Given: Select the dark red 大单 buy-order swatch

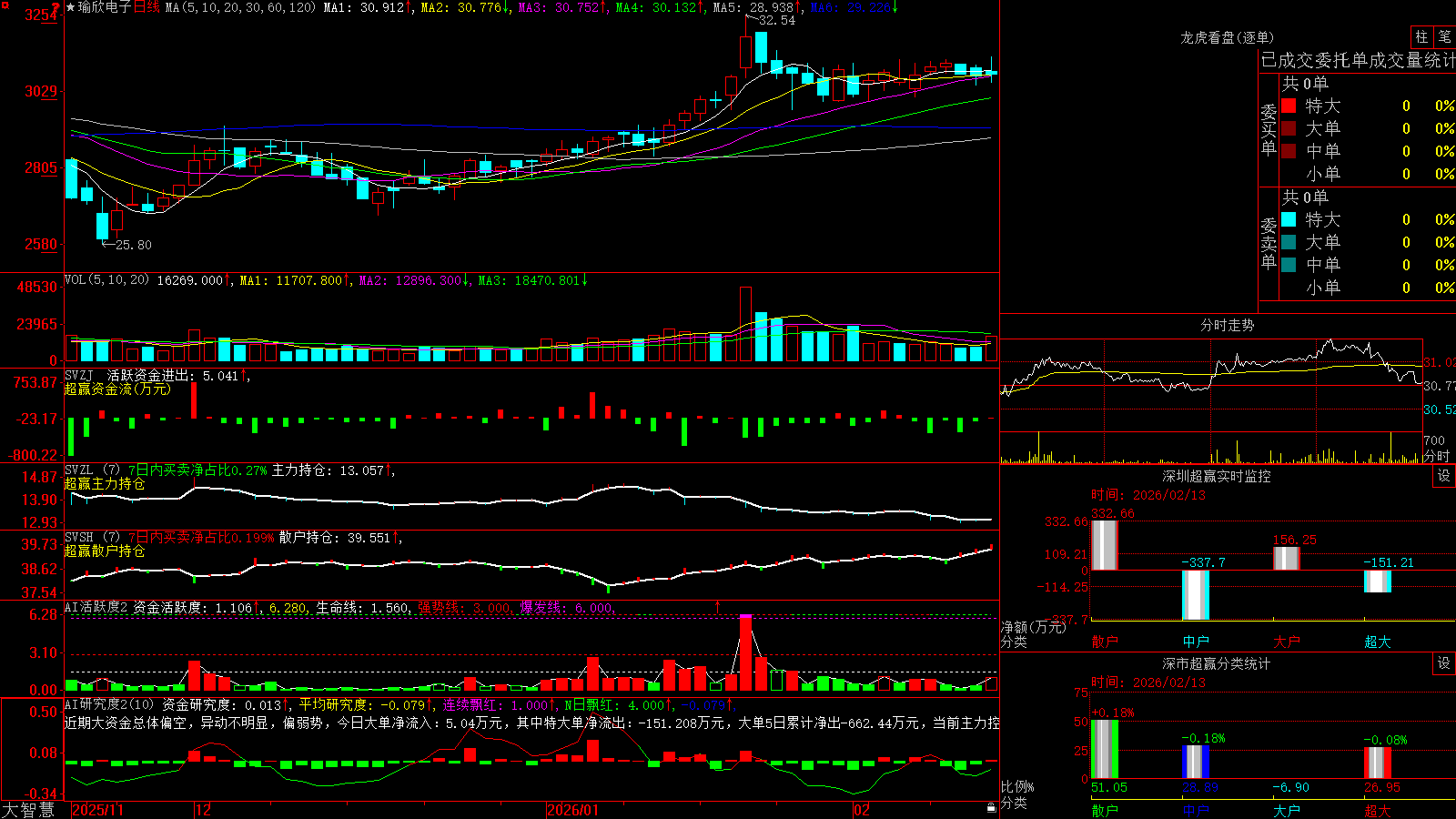Looking at the screenshot, I should [x=1289, y=128].
